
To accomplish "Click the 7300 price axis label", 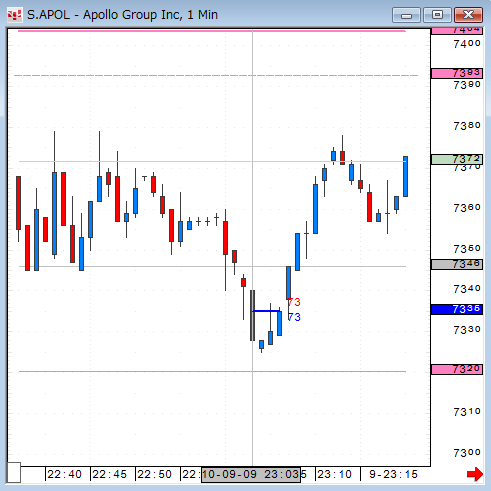I will (x=467, y=453).
